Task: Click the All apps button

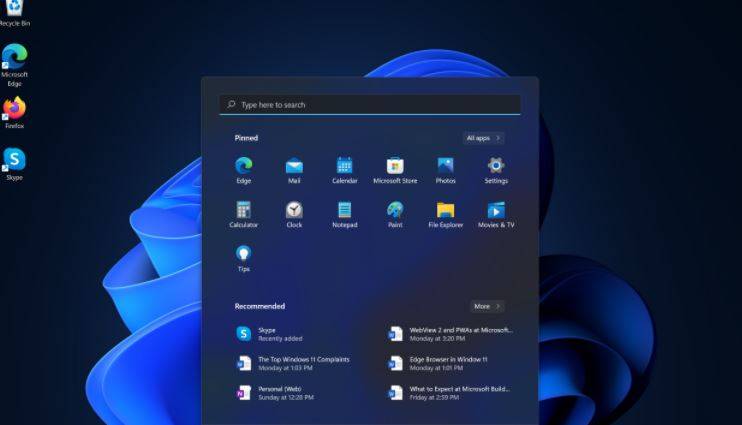Action: point(483,138)
